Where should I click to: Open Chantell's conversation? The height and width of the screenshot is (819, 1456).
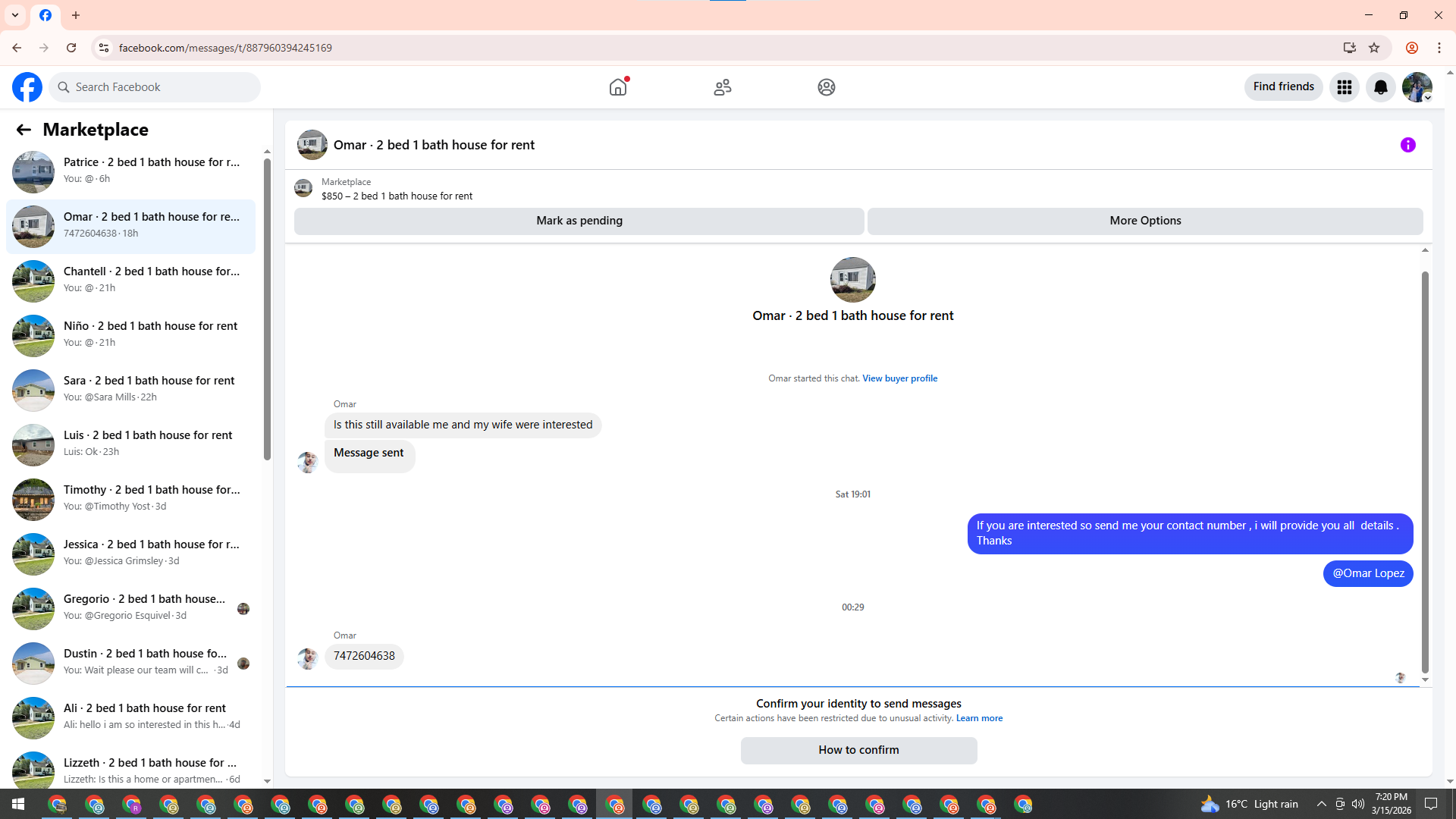[x=130, y=281]
